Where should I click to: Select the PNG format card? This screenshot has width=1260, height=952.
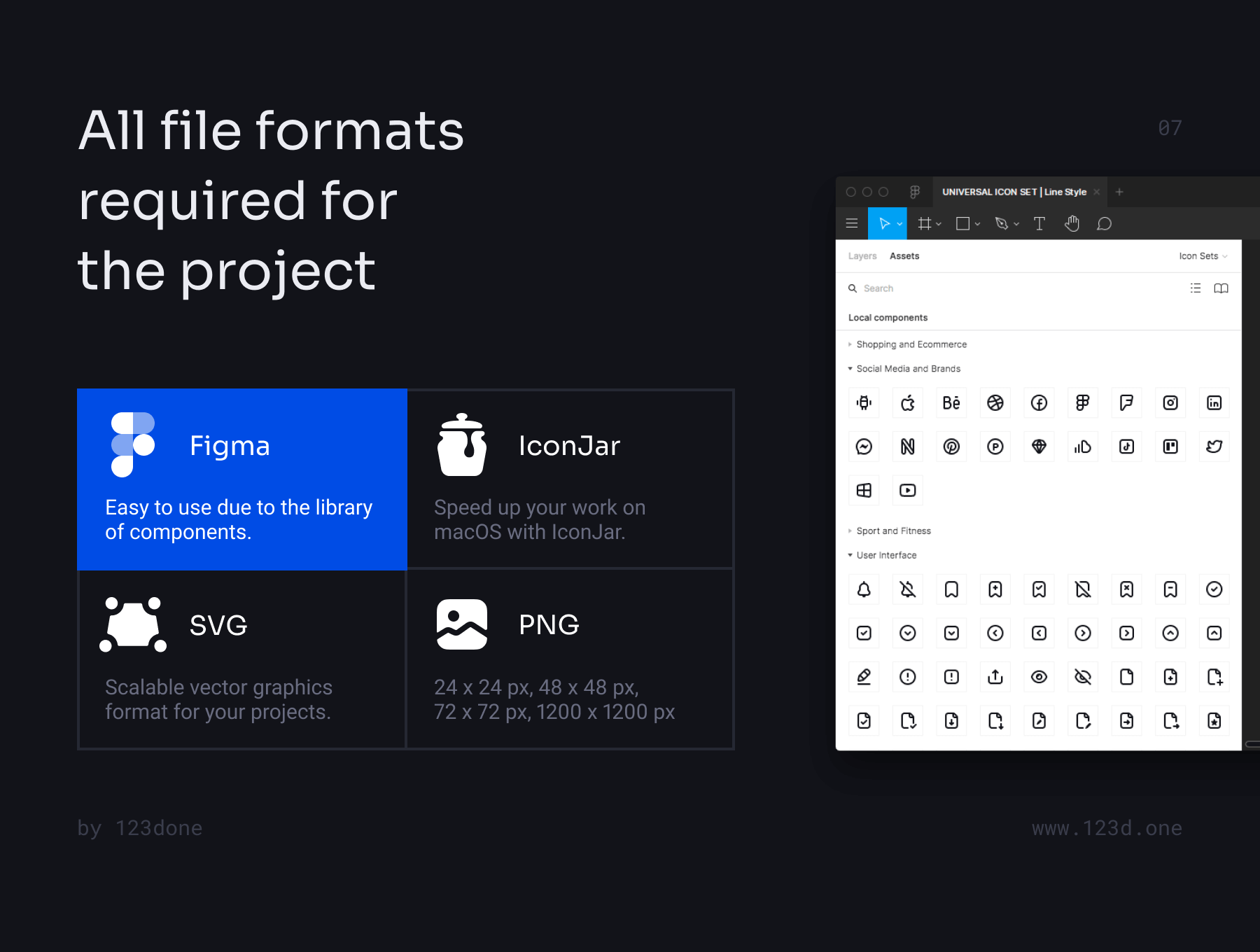(570, 659)
